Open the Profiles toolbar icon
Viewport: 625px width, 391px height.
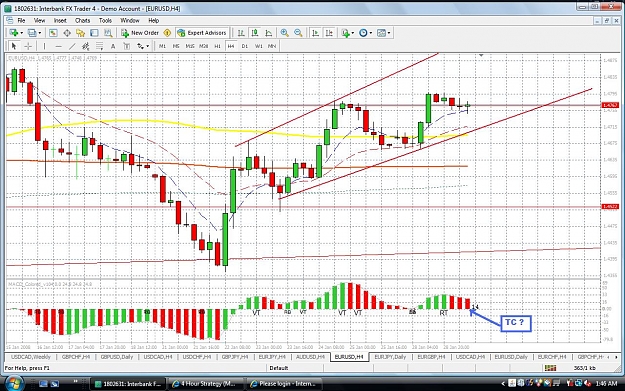[32, 33]
